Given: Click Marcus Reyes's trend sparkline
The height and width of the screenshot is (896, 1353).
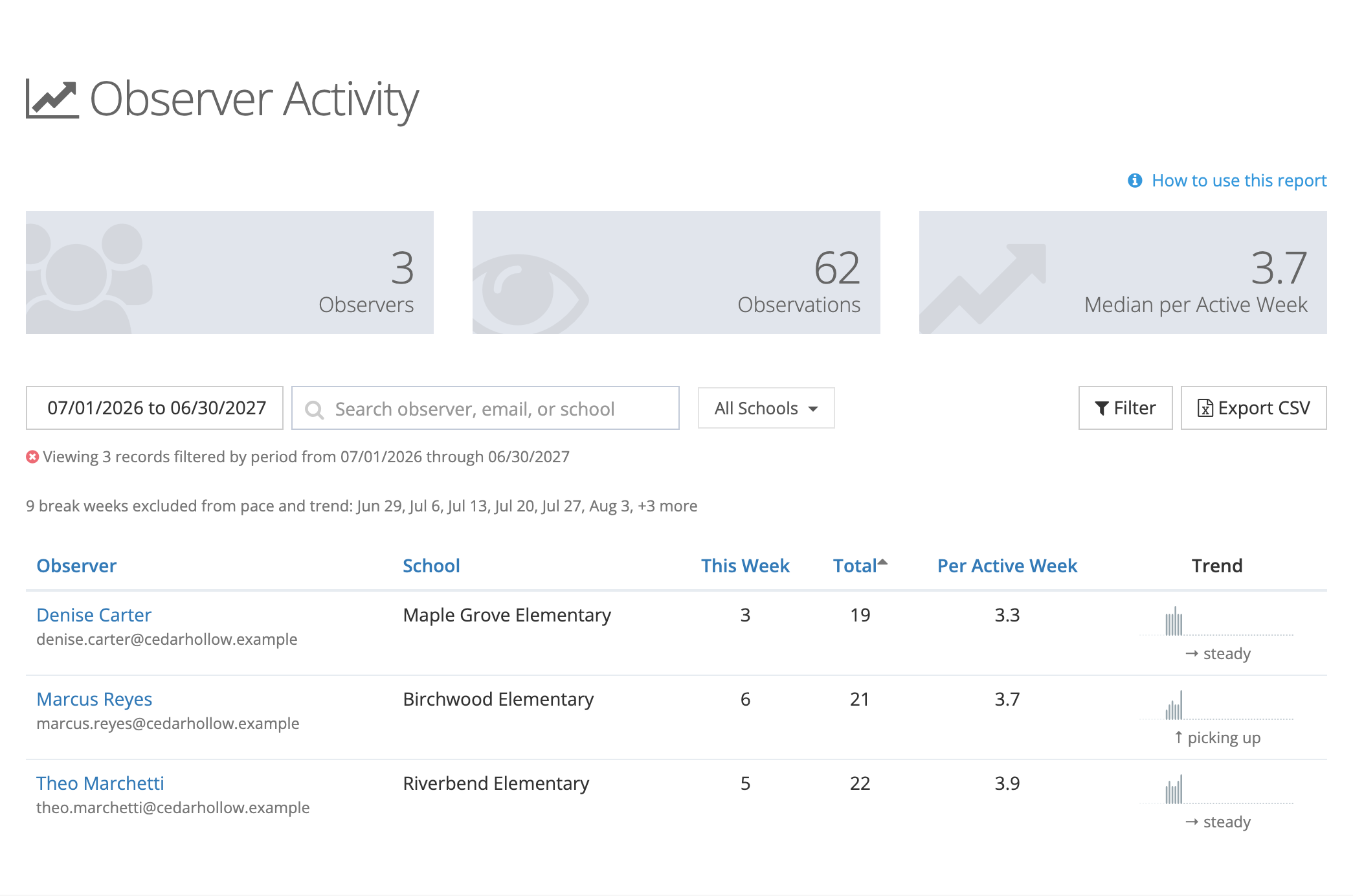Looking at the screenshot, I should (1216, 705).
